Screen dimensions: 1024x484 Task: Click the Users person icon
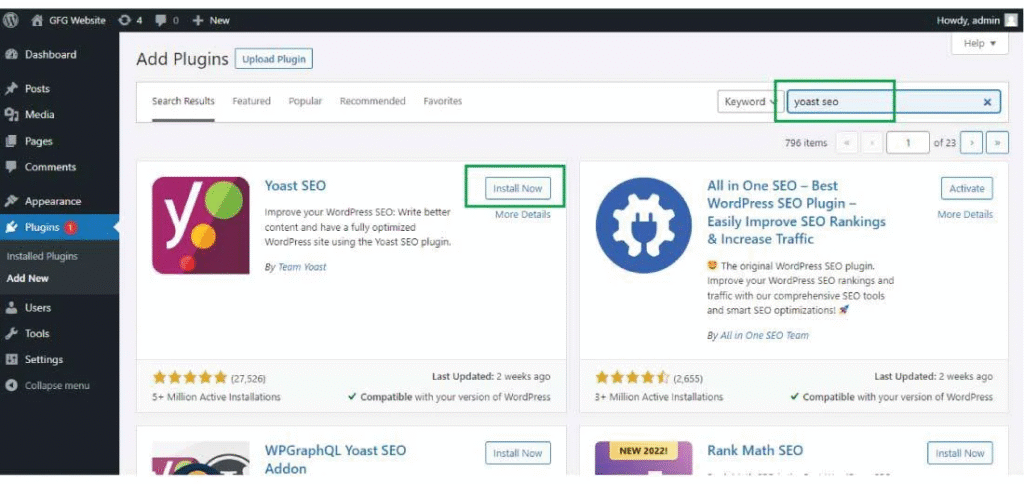pos(11,308)
